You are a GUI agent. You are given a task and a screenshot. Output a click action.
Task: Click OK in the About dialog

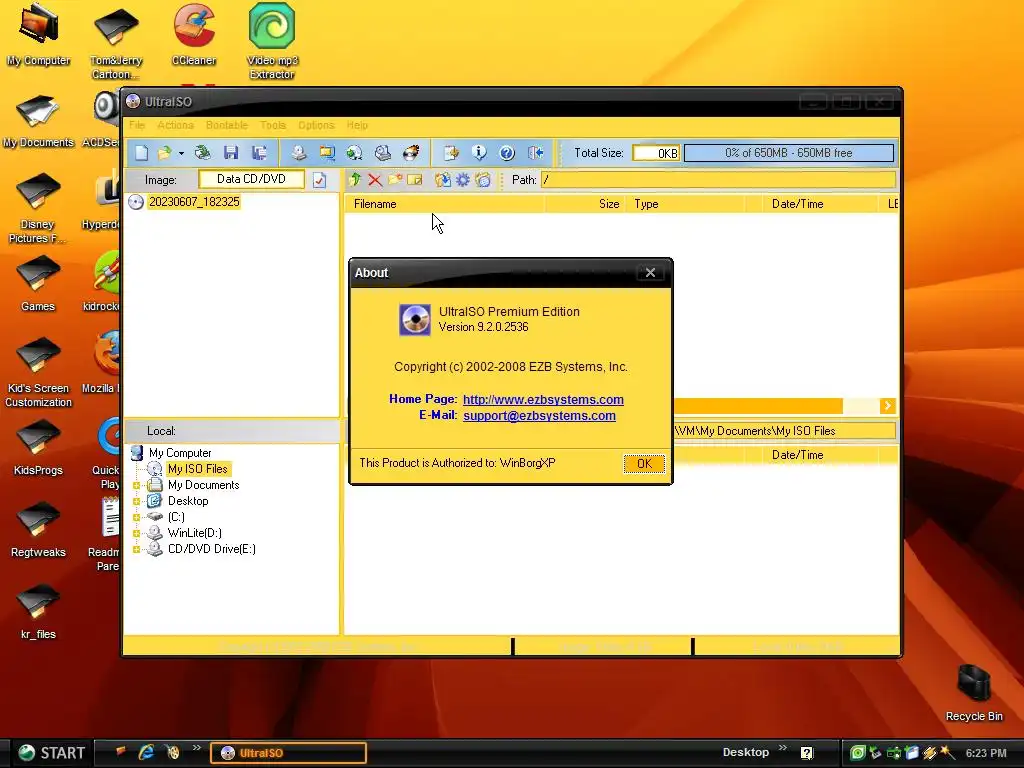[644, 464]
